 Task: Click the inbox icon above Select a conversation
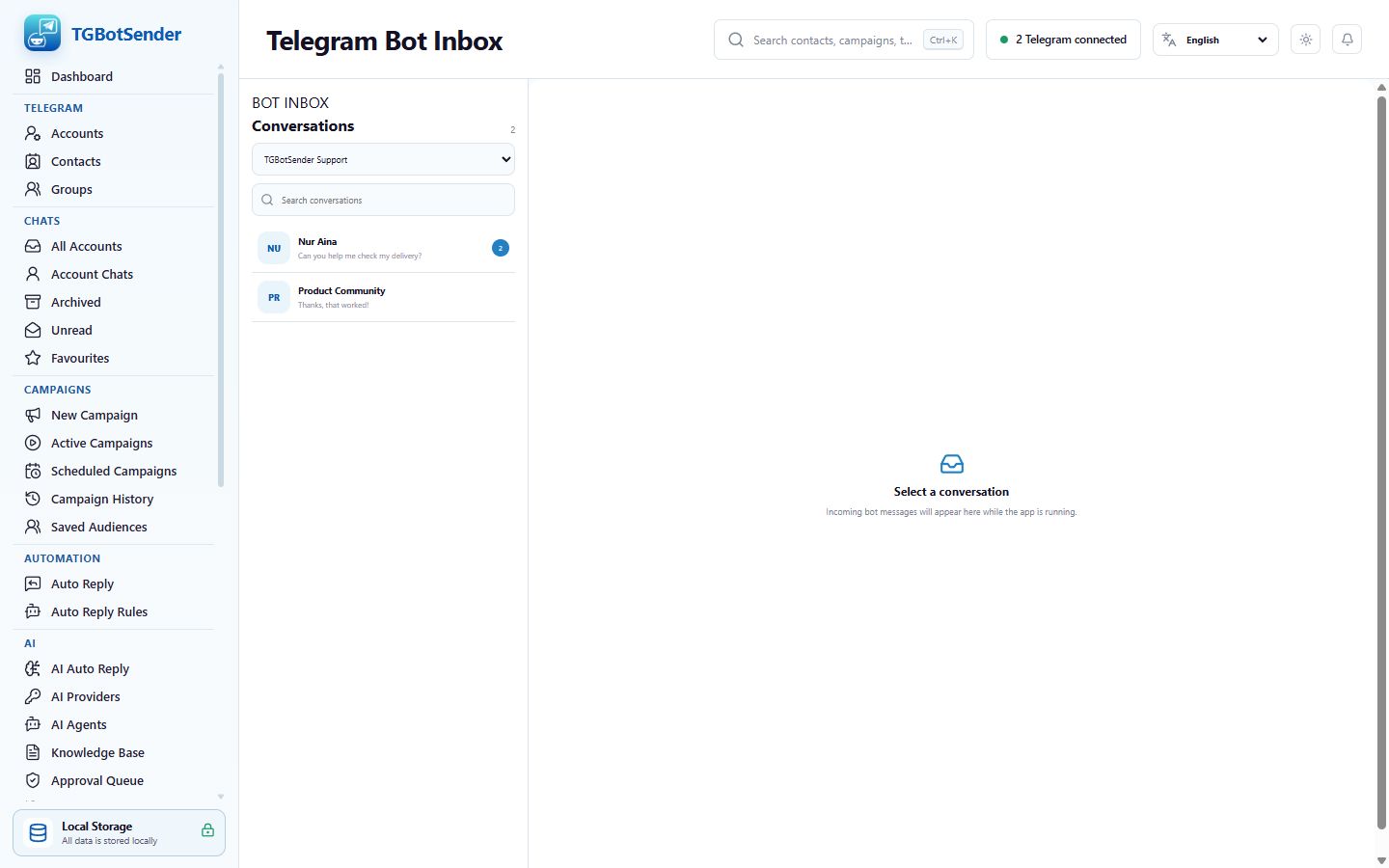952,464
